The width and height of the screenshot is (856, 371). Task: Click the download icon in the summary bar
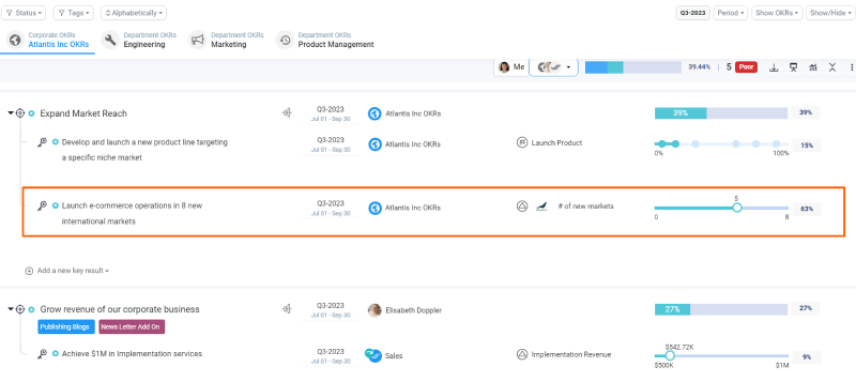[773, 67]
